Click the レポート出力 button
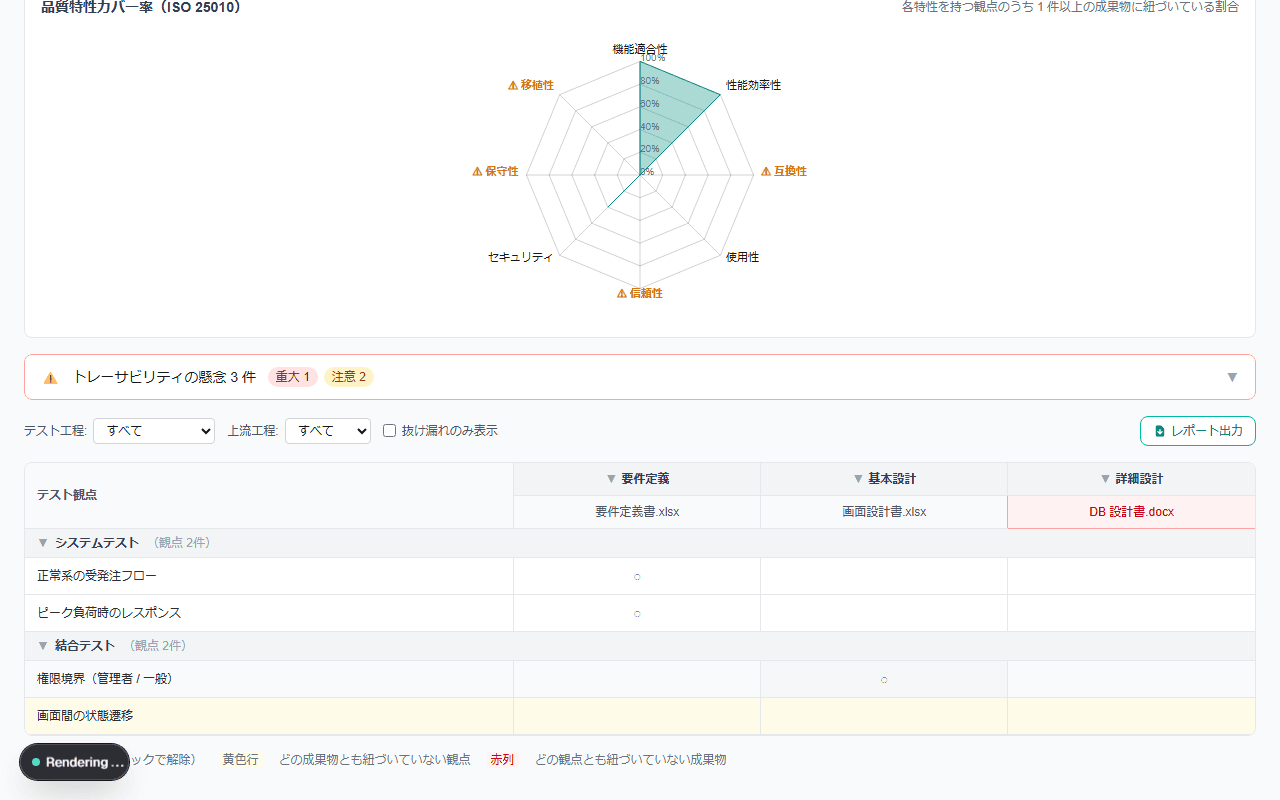This screenshot has height=800, width=1280. pyautogui.click(x=1197, y=430)
